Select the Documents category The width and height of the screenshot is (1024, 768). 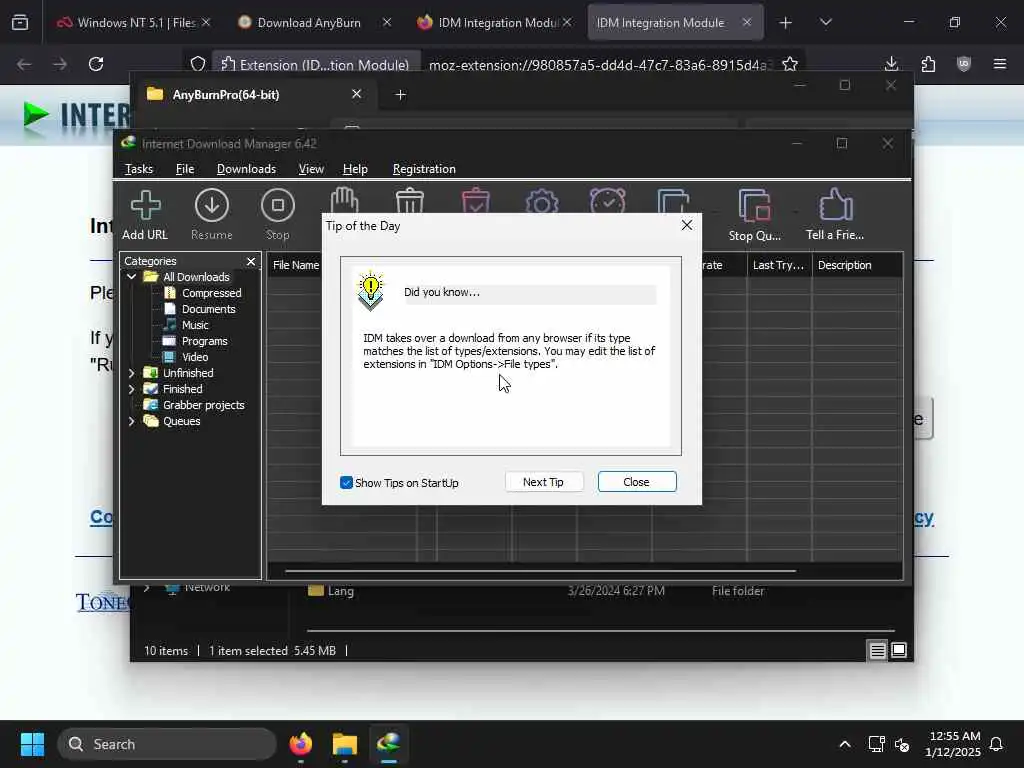[x=208, y=309]
